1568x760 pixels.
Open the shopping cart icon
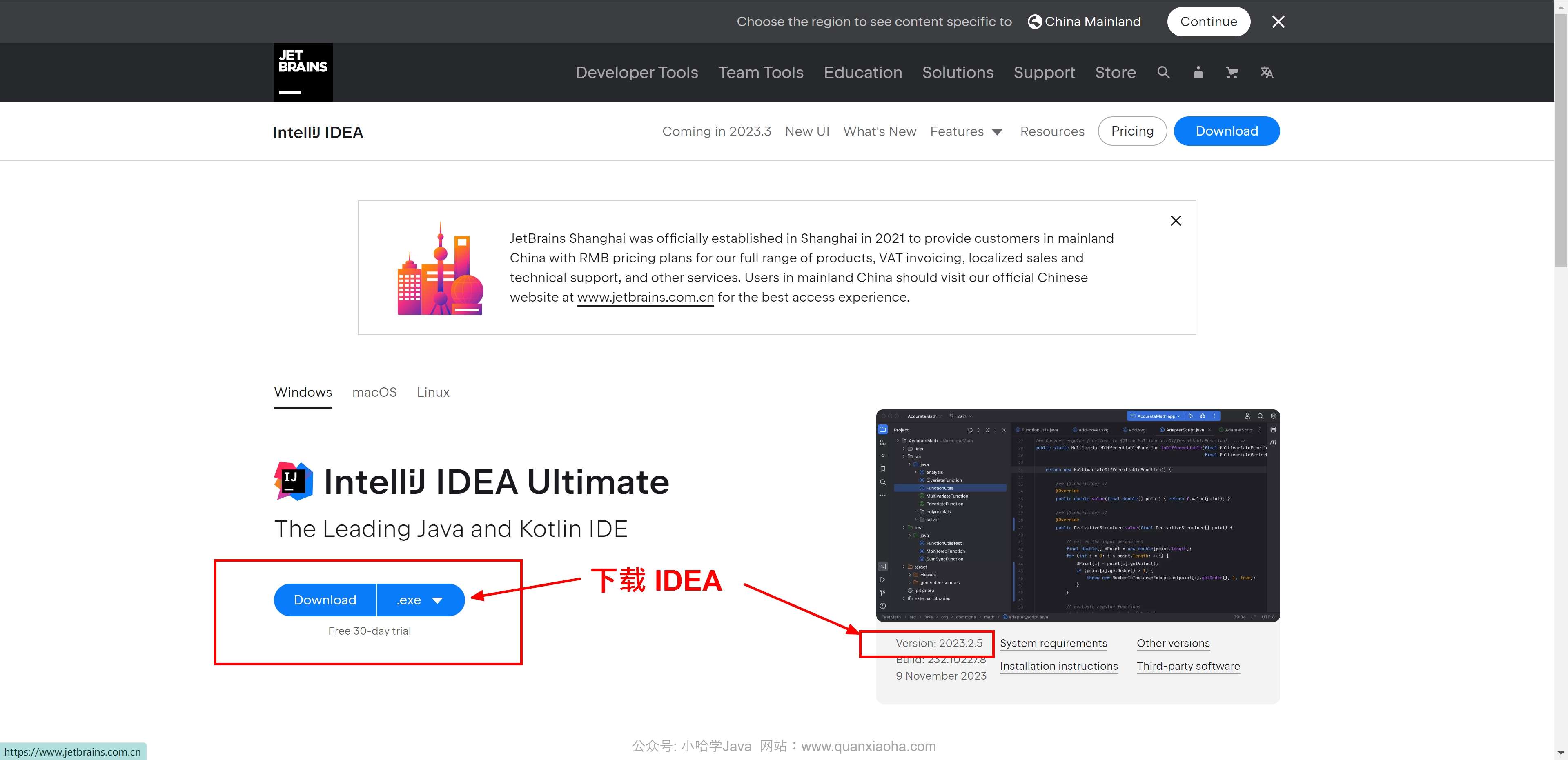[1232, 72]
